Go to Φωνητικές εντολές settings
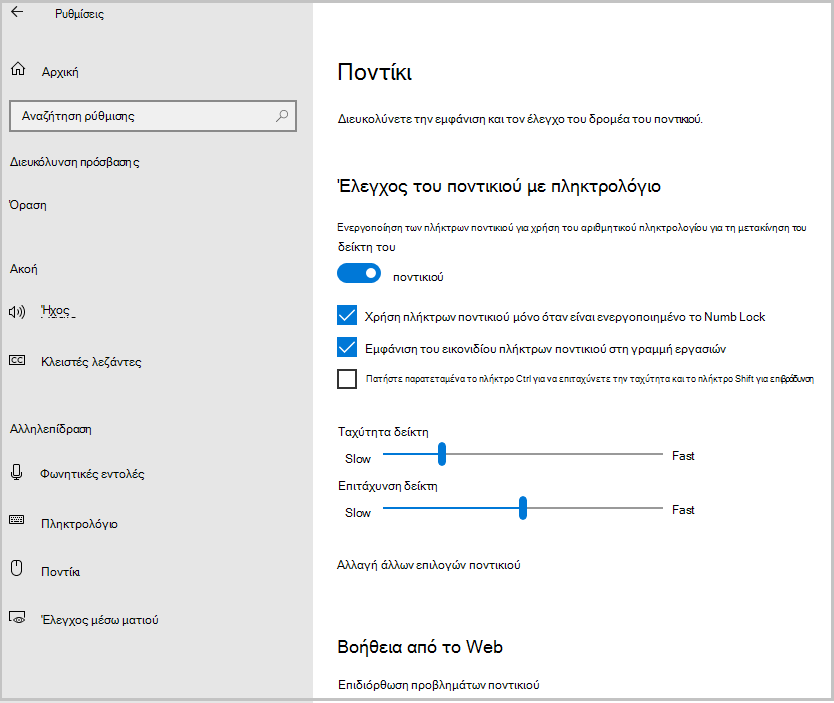 pyautogui.click(x=93, y=474)
